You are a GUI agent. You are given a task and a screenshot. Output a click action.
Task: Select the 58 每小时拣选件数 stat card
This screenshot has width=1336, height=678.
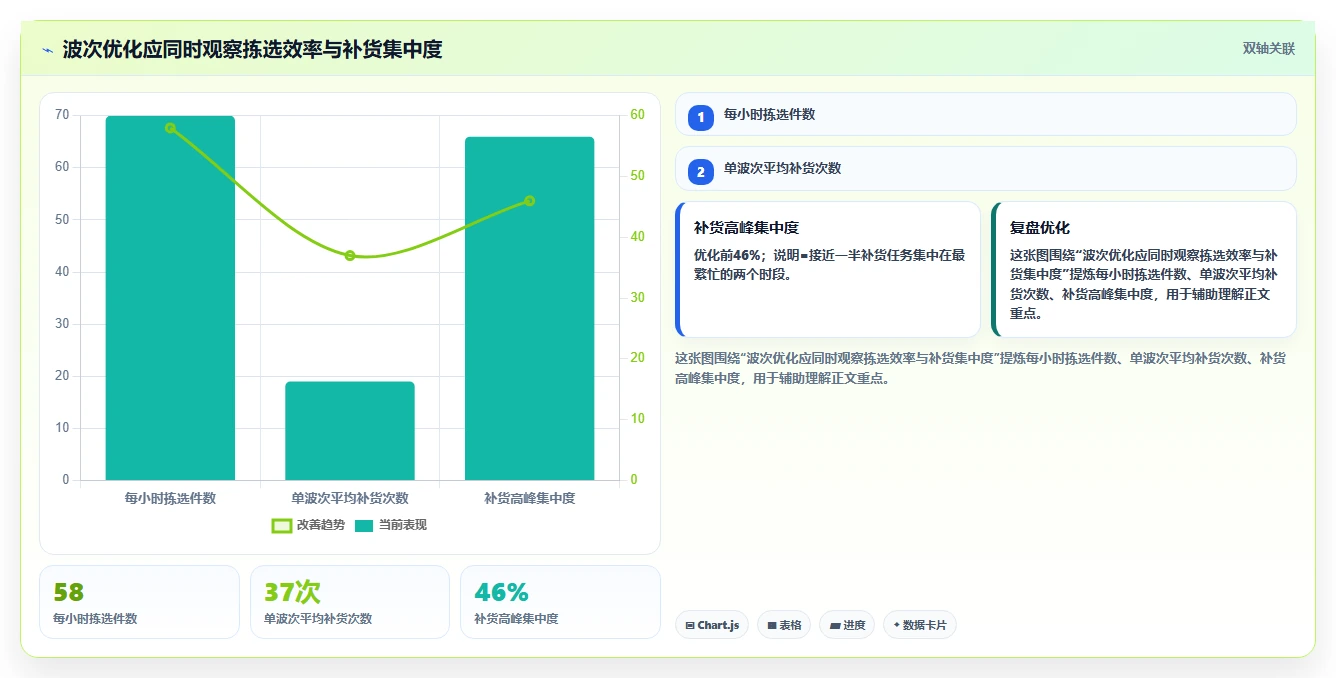click(139, 602)
